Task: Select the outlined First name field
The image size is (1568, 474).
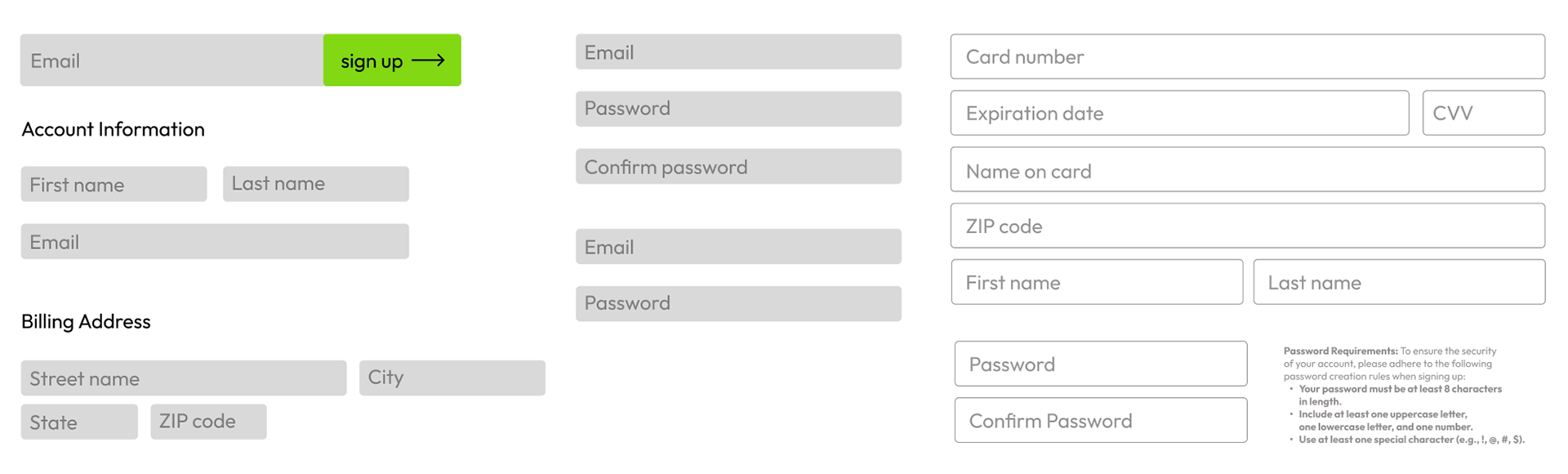Action: click(x=1097, y=282)
